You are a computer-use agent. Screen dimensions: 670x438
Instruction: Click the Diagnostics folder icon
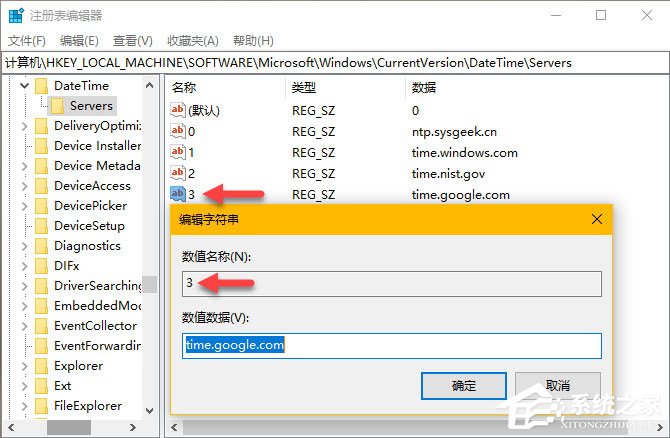(x=41, y=246)
